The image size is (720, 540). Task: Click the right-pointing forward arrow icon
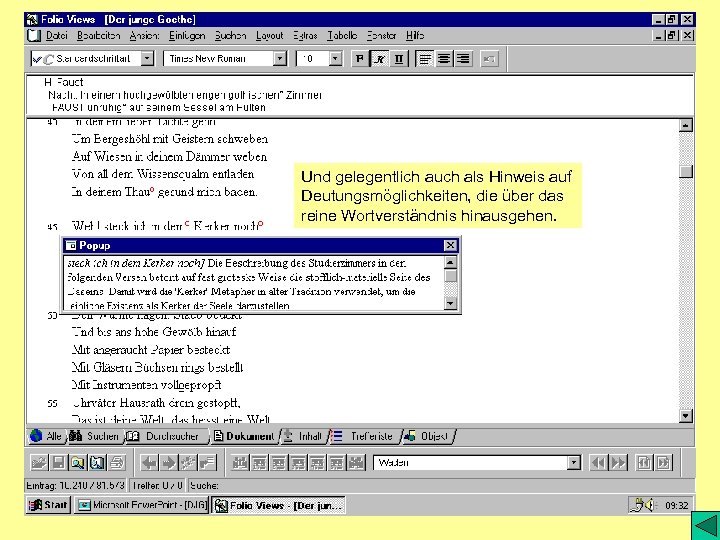click(x=169, y=462)
